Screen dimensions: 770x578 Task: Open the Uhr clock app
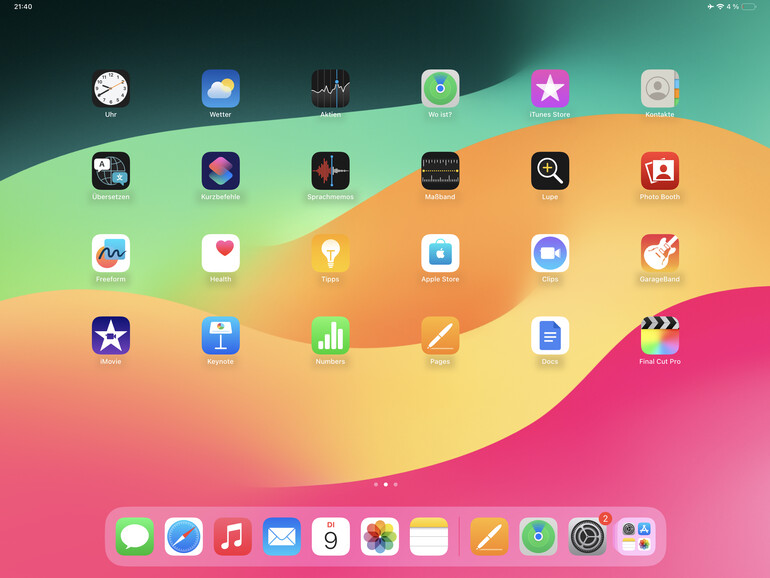(x=110, y=88)
